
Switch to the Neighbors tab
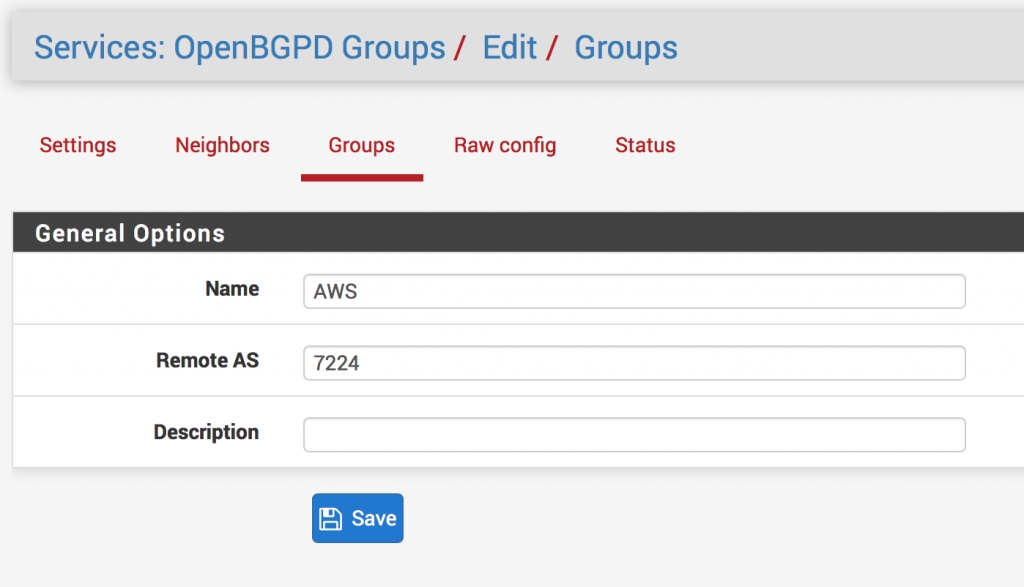coord(222,145)
